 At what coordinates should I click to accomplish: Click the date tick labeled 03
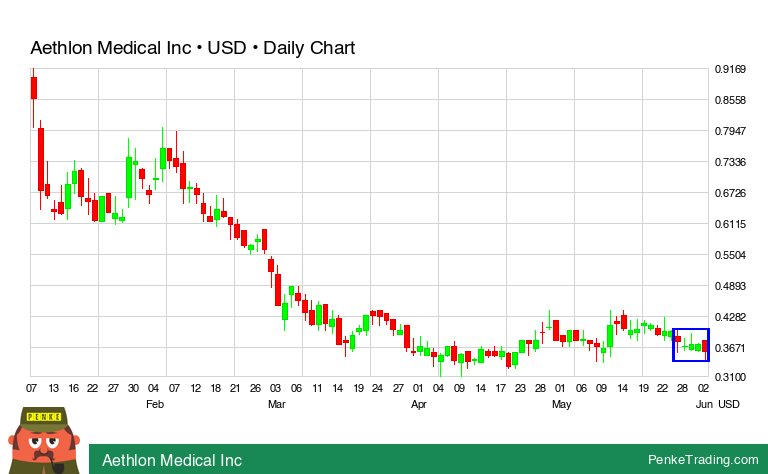[275, 388]
